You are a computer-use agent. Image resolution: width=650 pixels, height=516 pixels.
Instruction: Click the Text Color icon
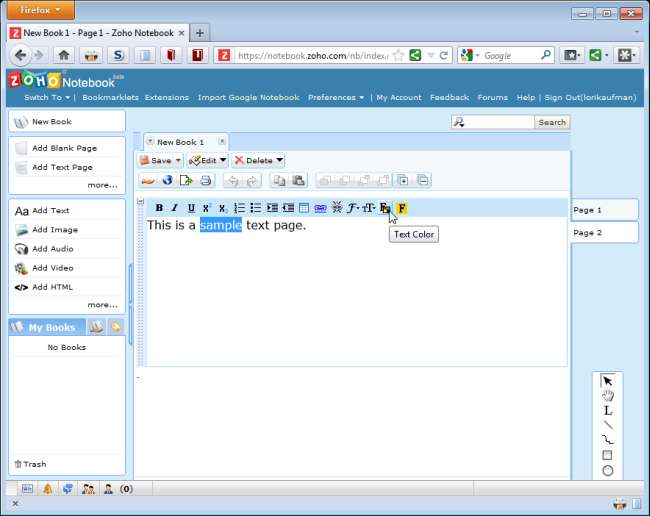[385, 208]
